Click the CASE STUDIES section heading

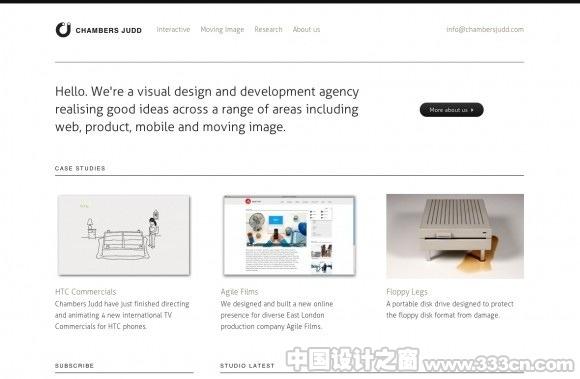[80, 168]
